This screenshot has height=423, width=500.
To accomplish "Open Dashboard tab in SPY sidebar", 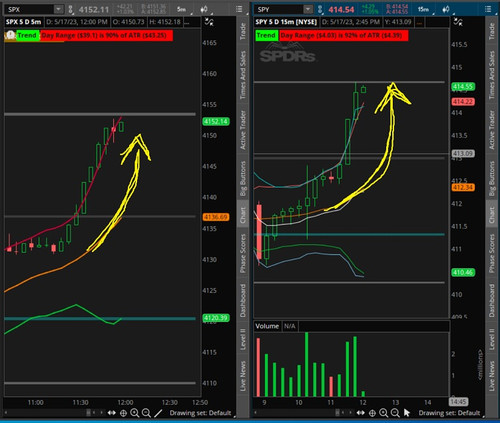I will [492, 300].
